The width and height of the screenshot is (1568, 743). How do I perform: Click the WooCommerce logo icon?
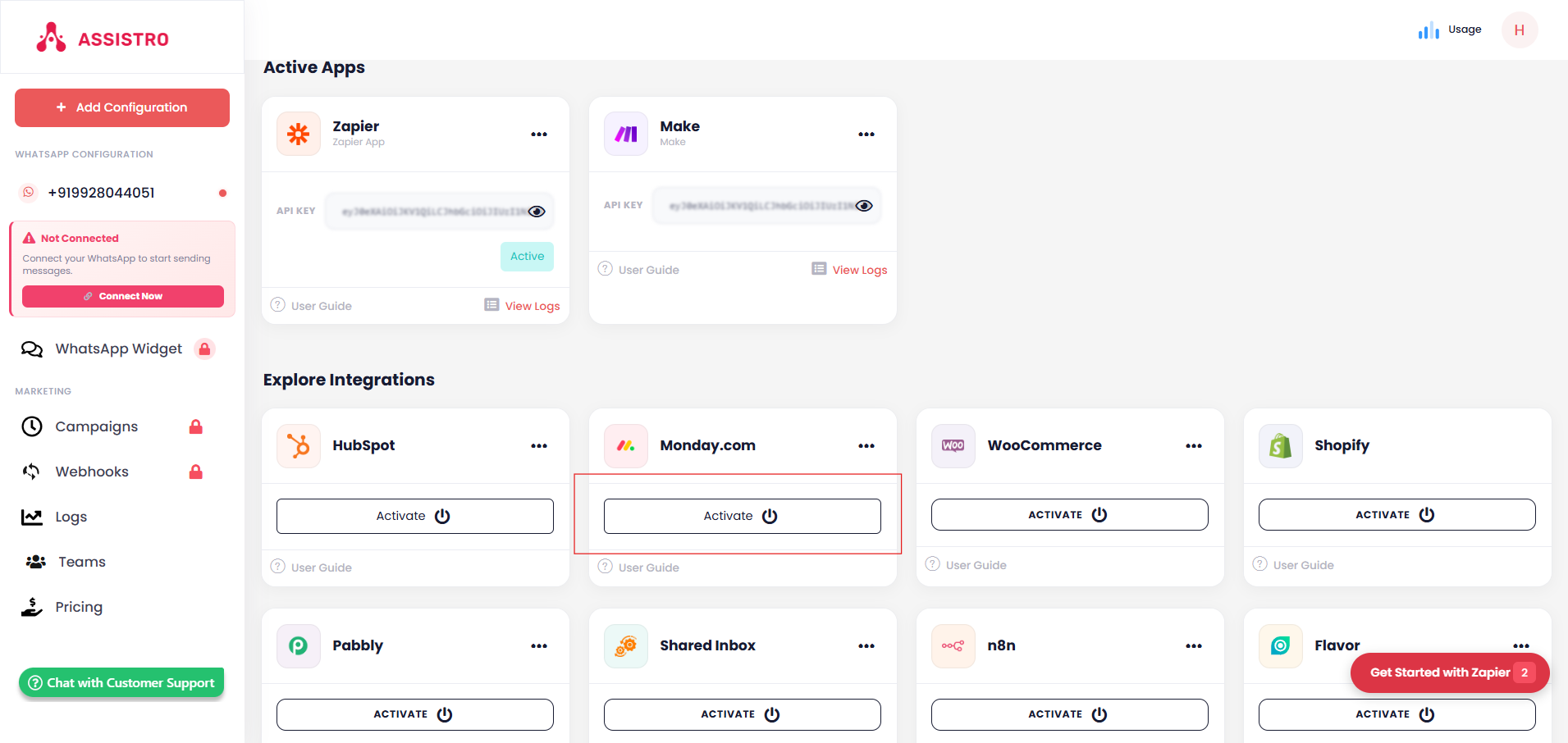[x=953, y=446]
